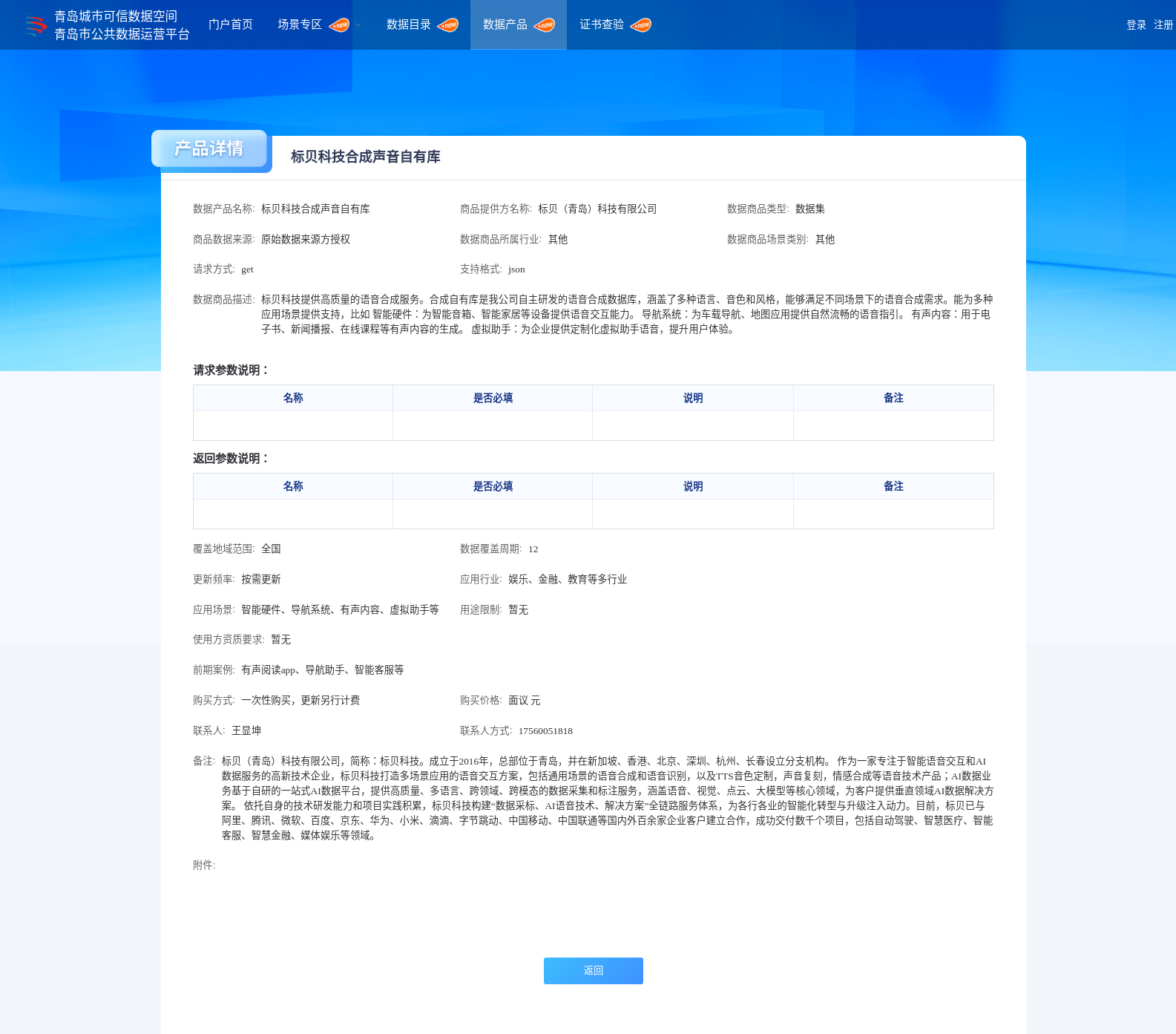The width and height of the screenshot is (1176, 1034).
Task: Go to the 数据目录 menu
Action: coord(409,24)
